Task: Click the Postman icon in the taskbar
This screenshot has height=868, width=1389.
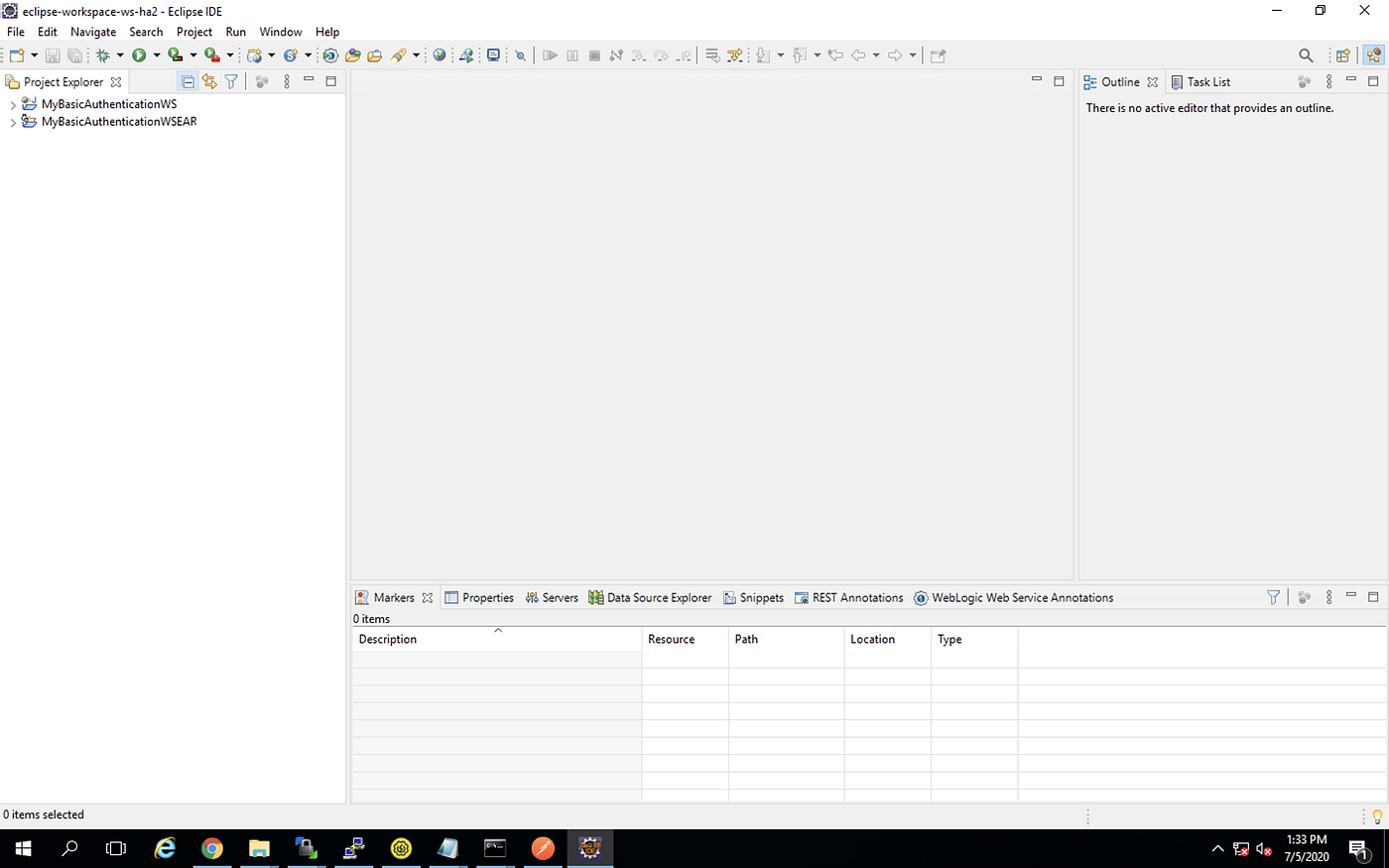Action: point(543,848)
